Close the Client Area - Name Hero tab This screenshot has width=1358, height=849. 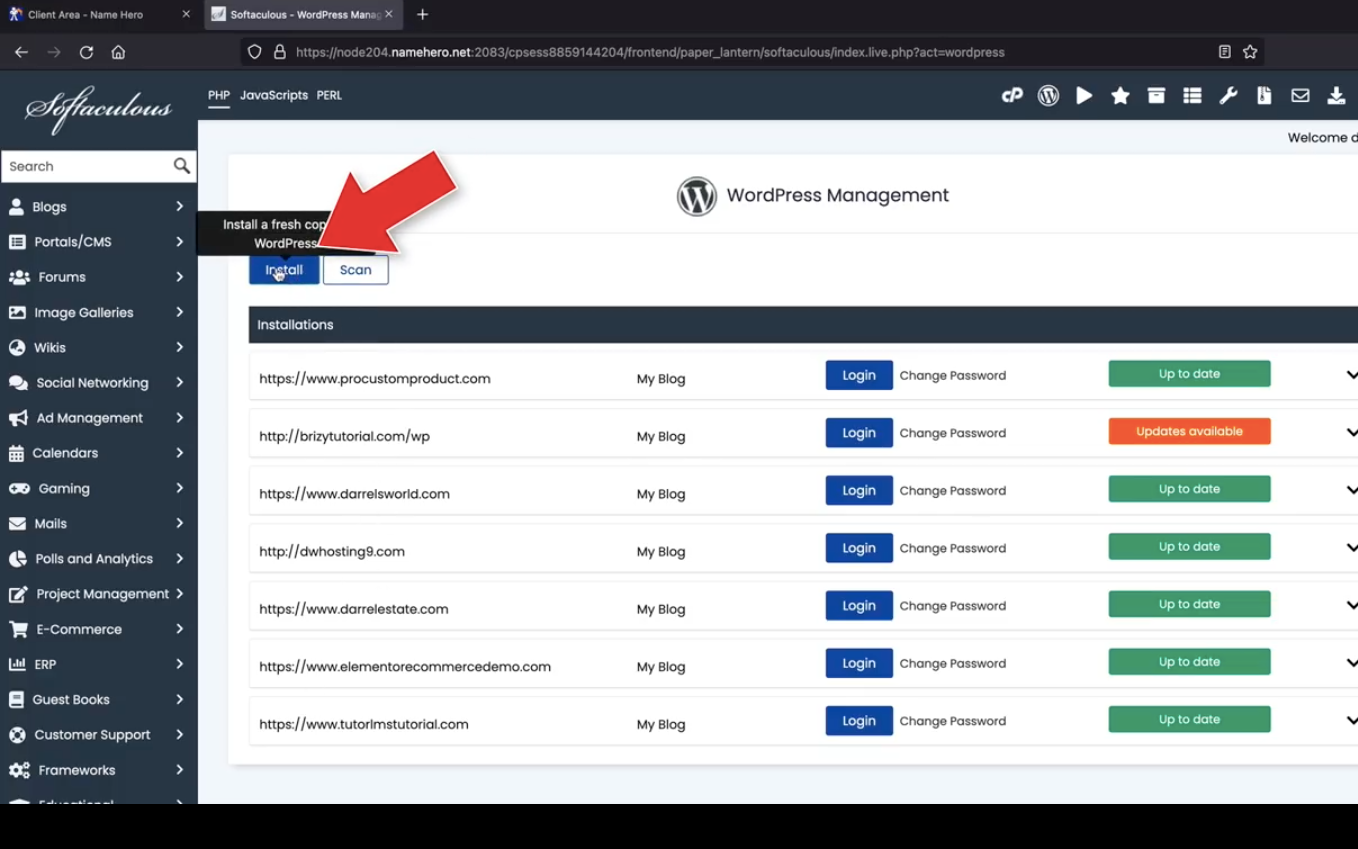point(185,15)
